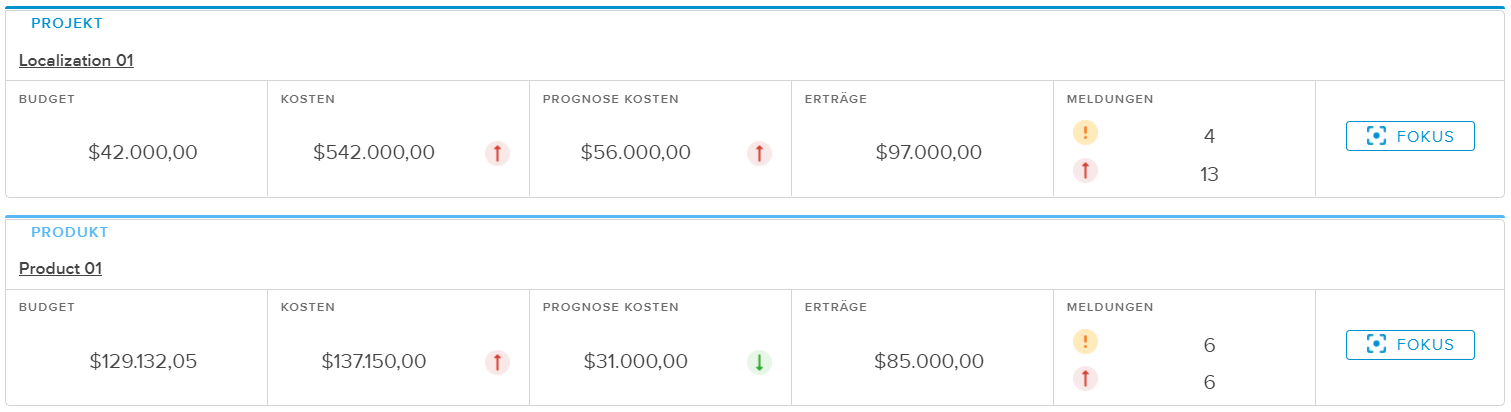Click red up arrow beside Localization 01 Kosten
Screen dimensions: 1511x412
coord(497,153)
